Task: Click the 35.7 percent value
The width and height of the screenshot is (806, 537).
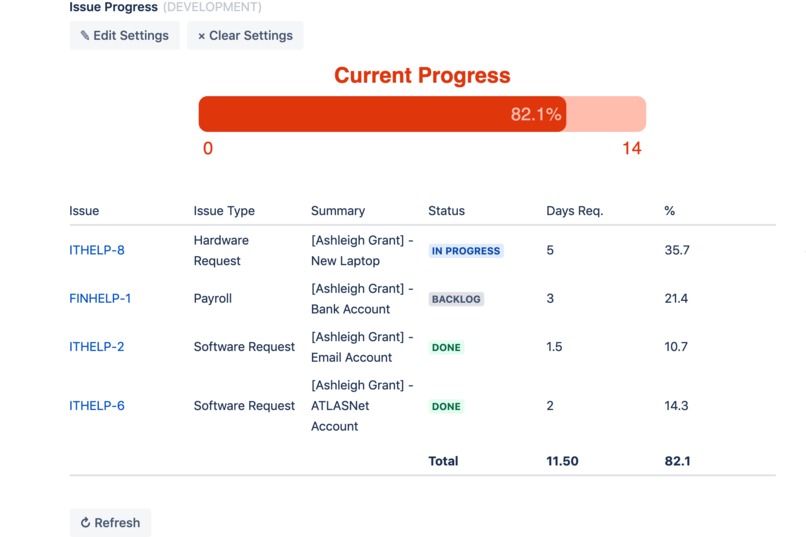Action: (677, 250)
